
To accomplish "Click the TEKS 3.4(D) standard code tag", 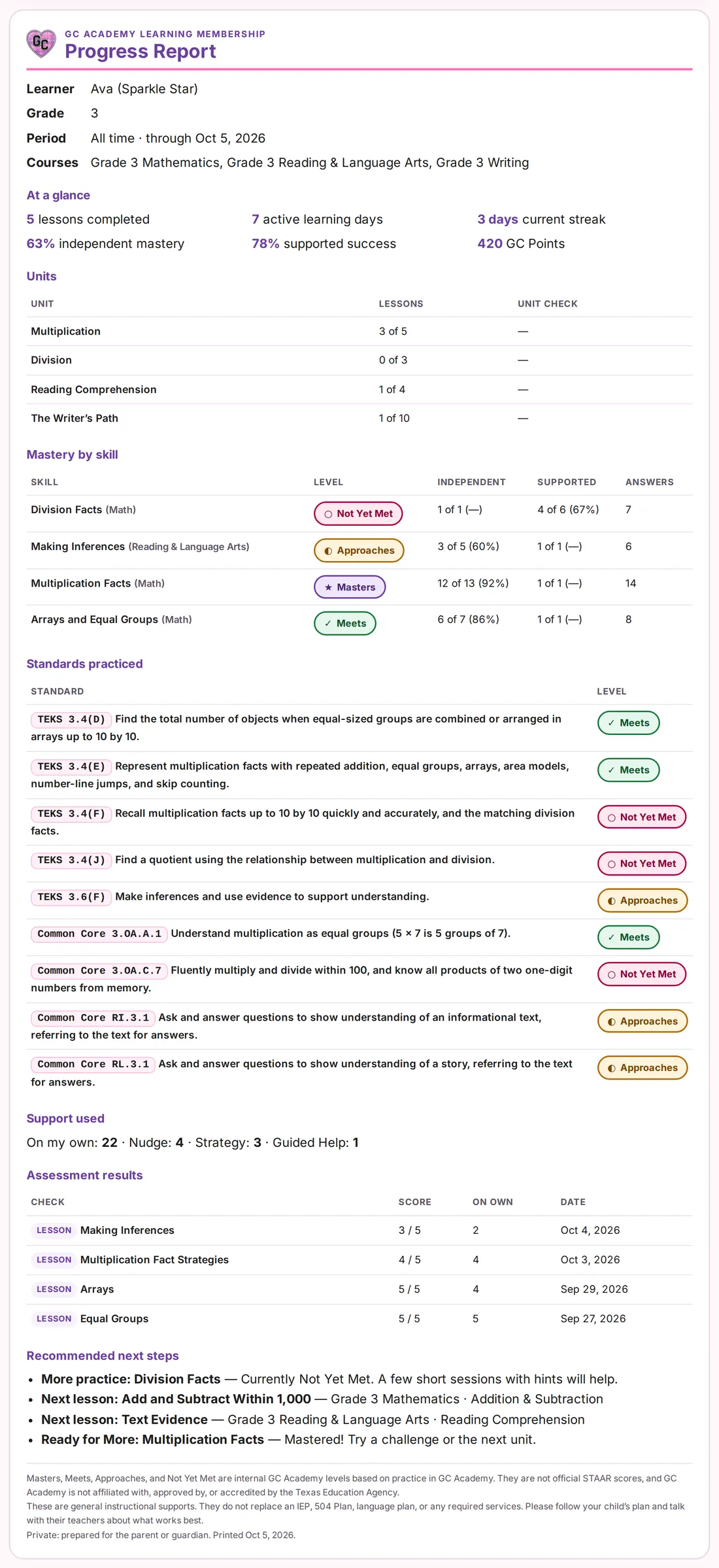I will pos(71,719).
